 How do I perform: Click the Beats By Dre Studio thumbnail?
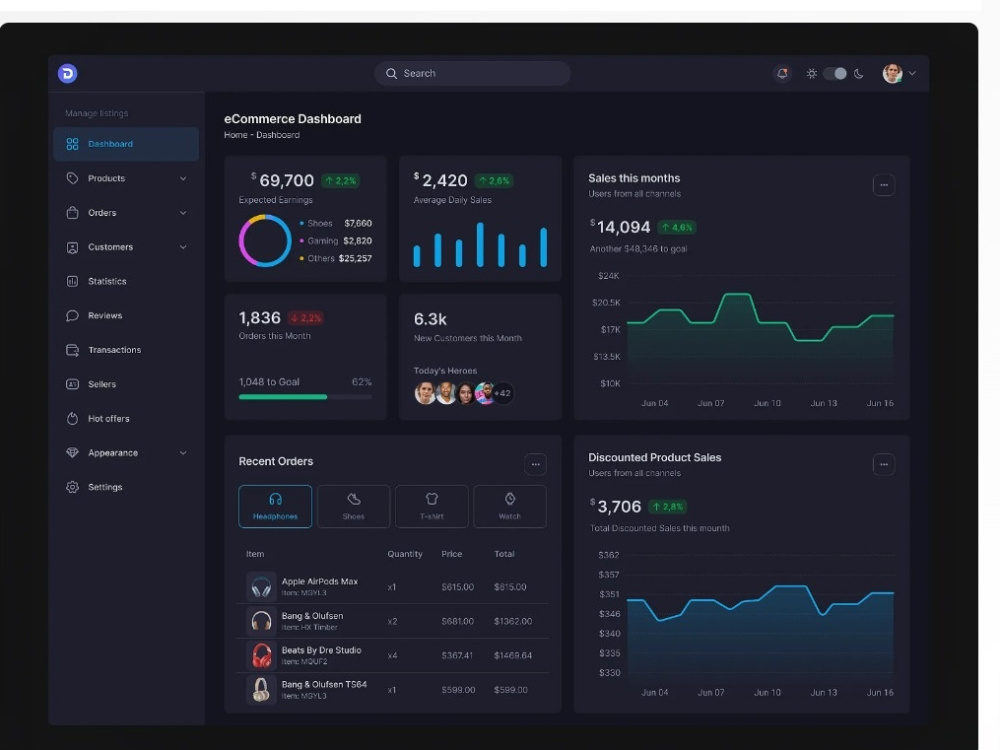pyautogui.click(x=261, y=655)
